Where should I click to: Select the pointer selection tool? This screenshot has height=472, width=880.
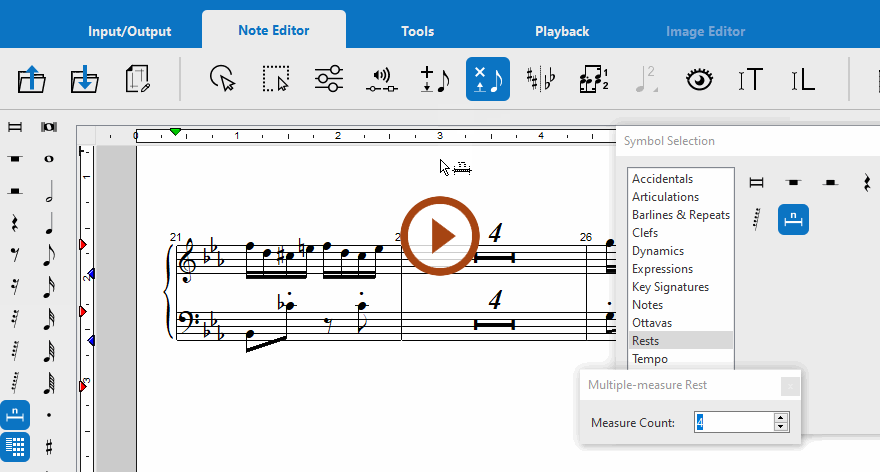[x=222, y=79]
